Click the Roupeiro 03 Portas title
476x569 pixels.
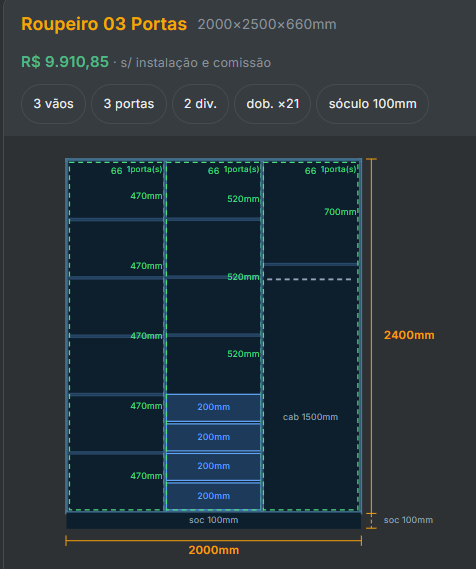click(104, 24)
